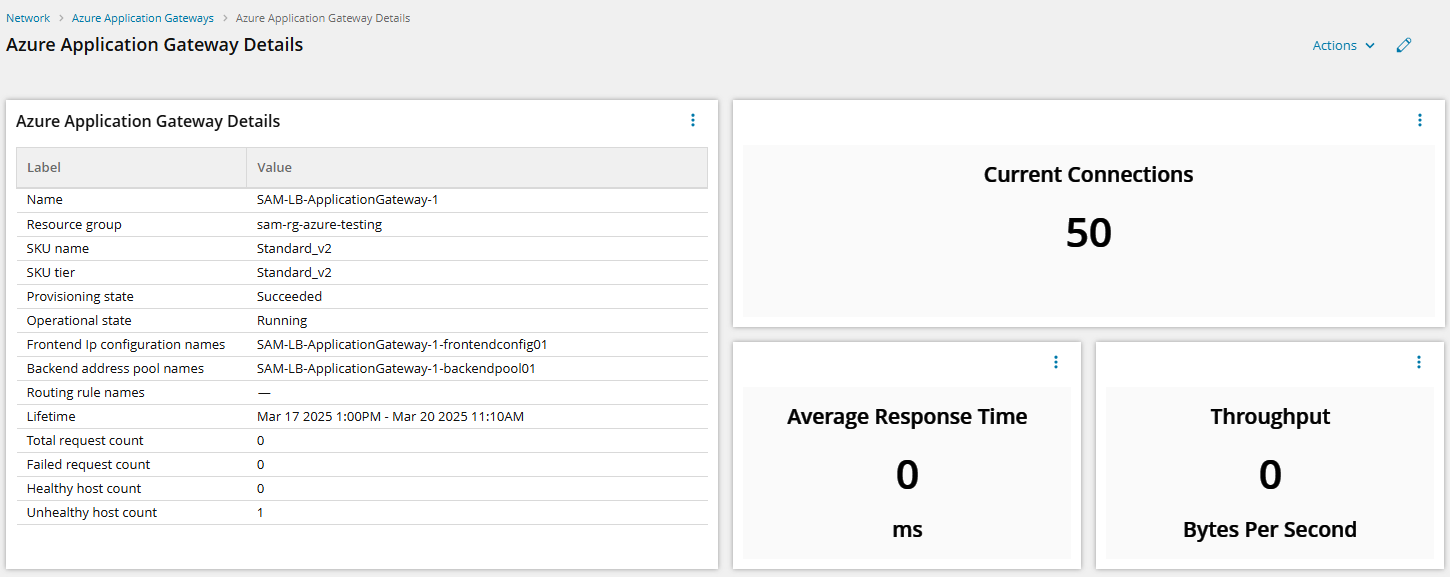Click the Value column header
Screen dimensions: 1450x577
point(477,168)
